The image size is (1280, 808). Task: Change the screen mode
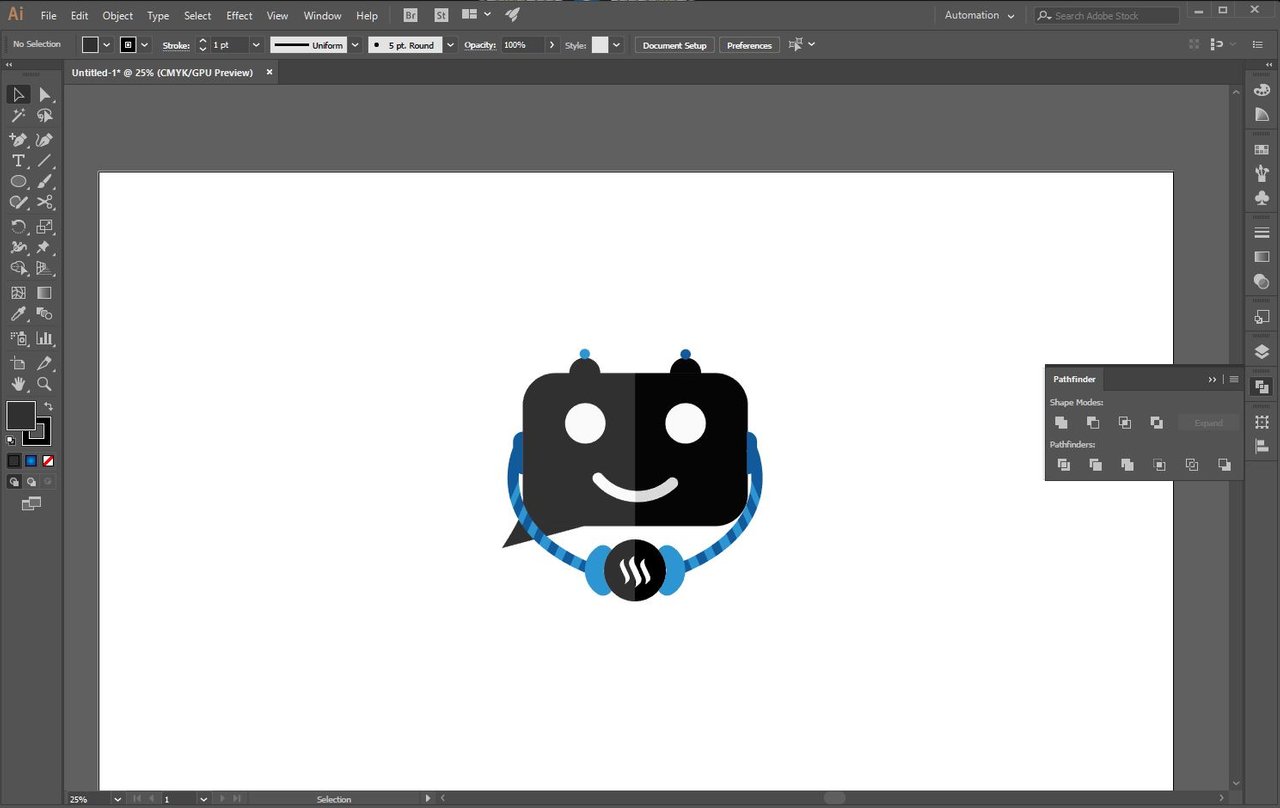coord(31,504)
